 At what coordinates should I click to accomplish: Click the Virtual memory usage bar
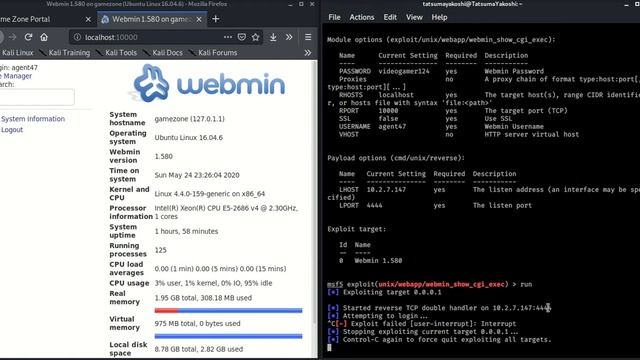tap(228, 336)
